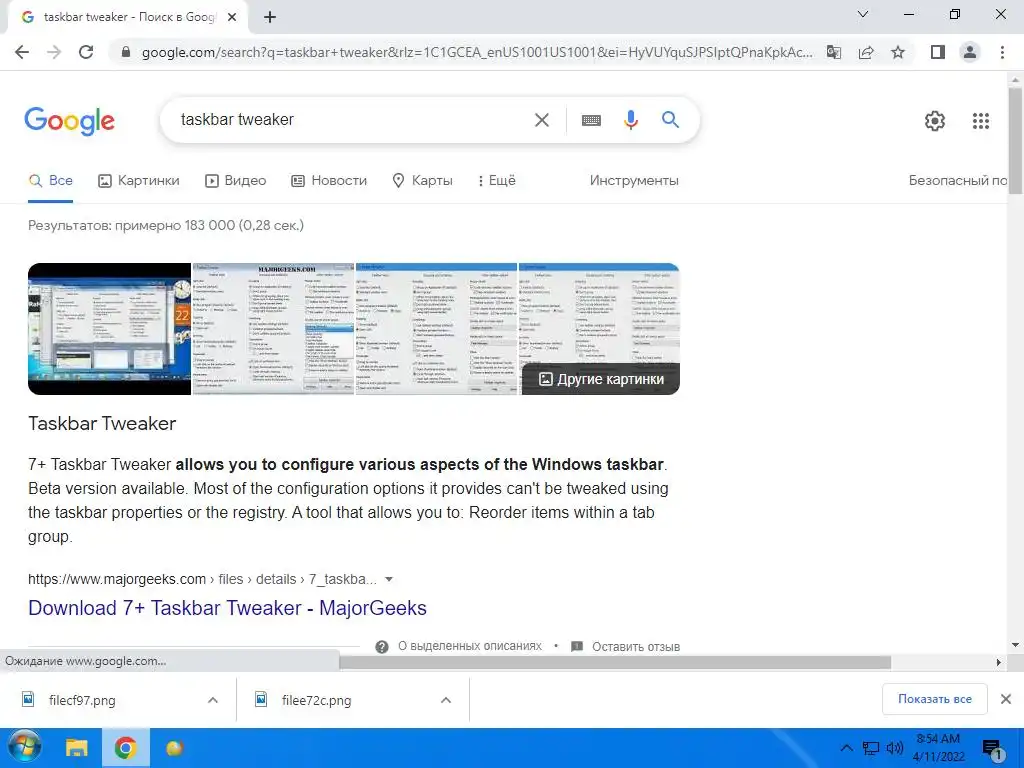This screenshot has height=768, width=1024.
Task: Open the action center notifications icon
Action: point(993,750)
